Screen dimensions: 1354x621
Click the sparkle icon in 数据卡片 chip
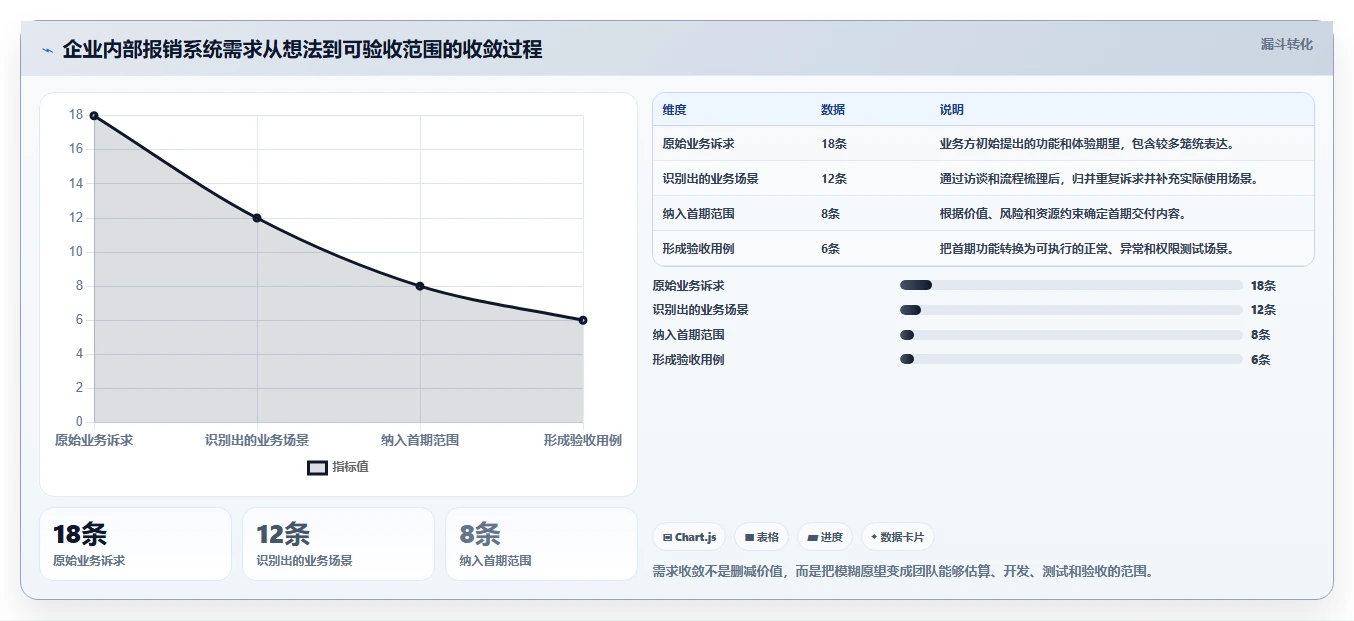pyautogui.click(x=874, y=537)
